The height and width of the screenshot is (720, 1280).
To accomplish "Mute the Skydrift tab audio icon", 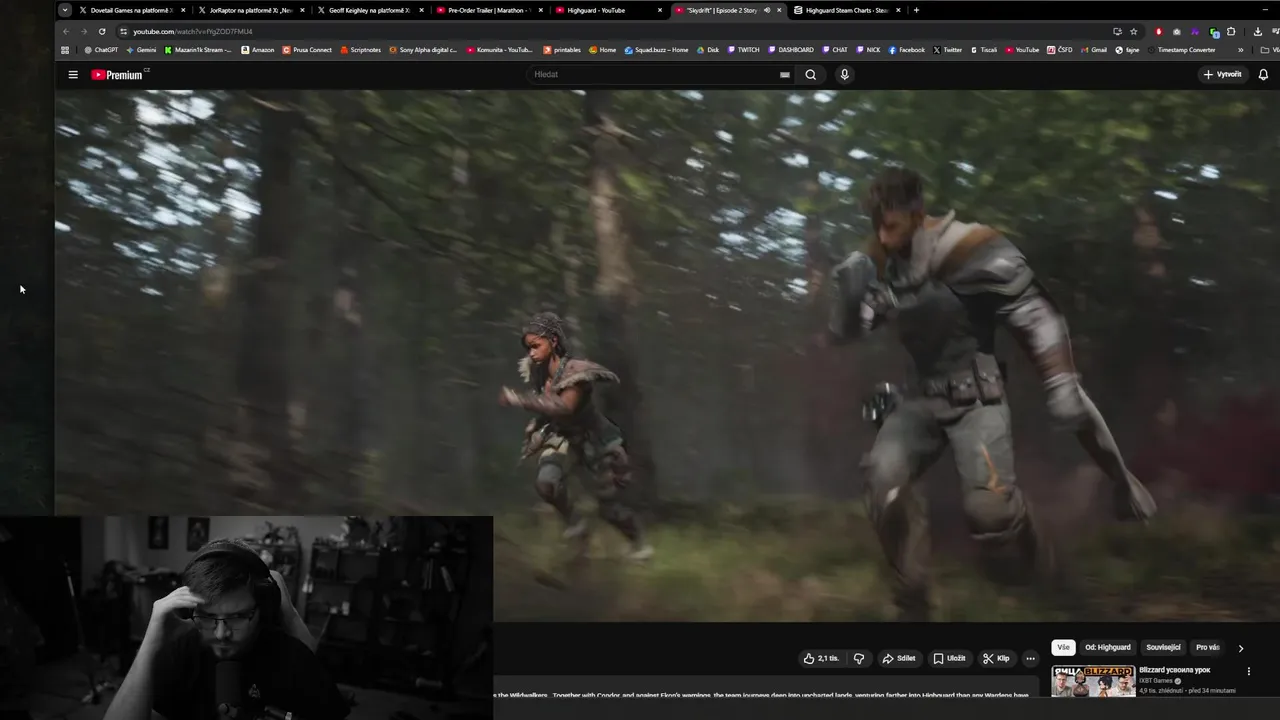I will point(767,10).
